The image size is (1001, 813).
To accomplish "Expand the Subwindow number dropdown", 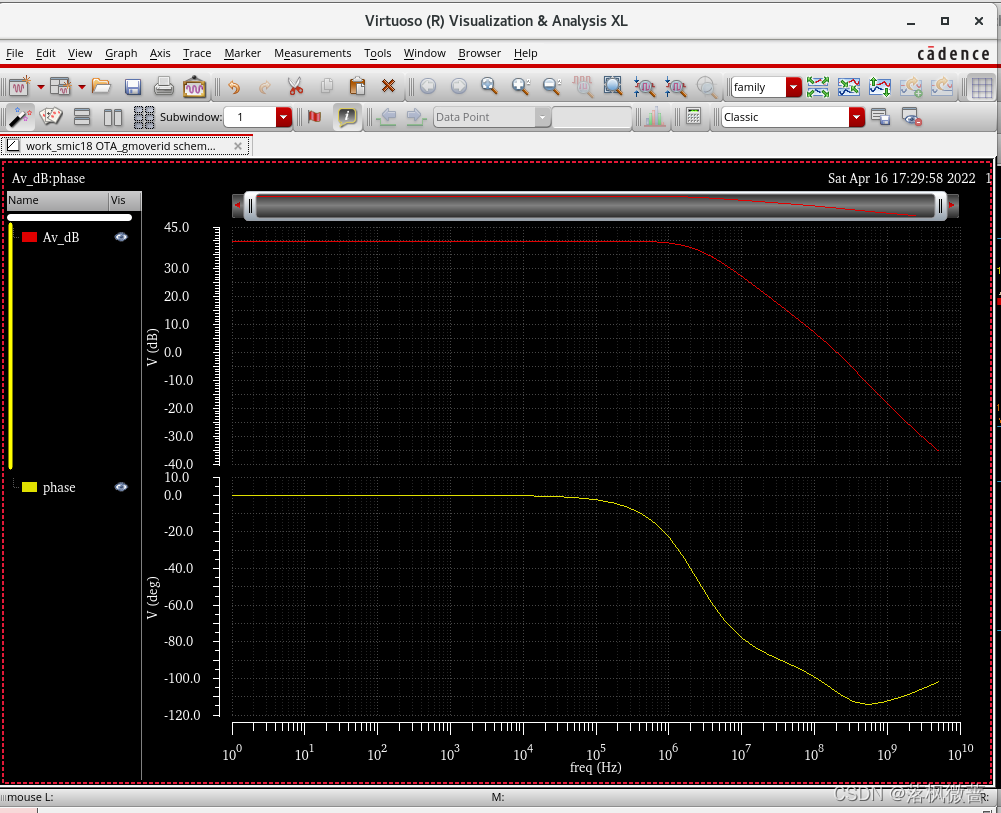I will tap(284, 118).
